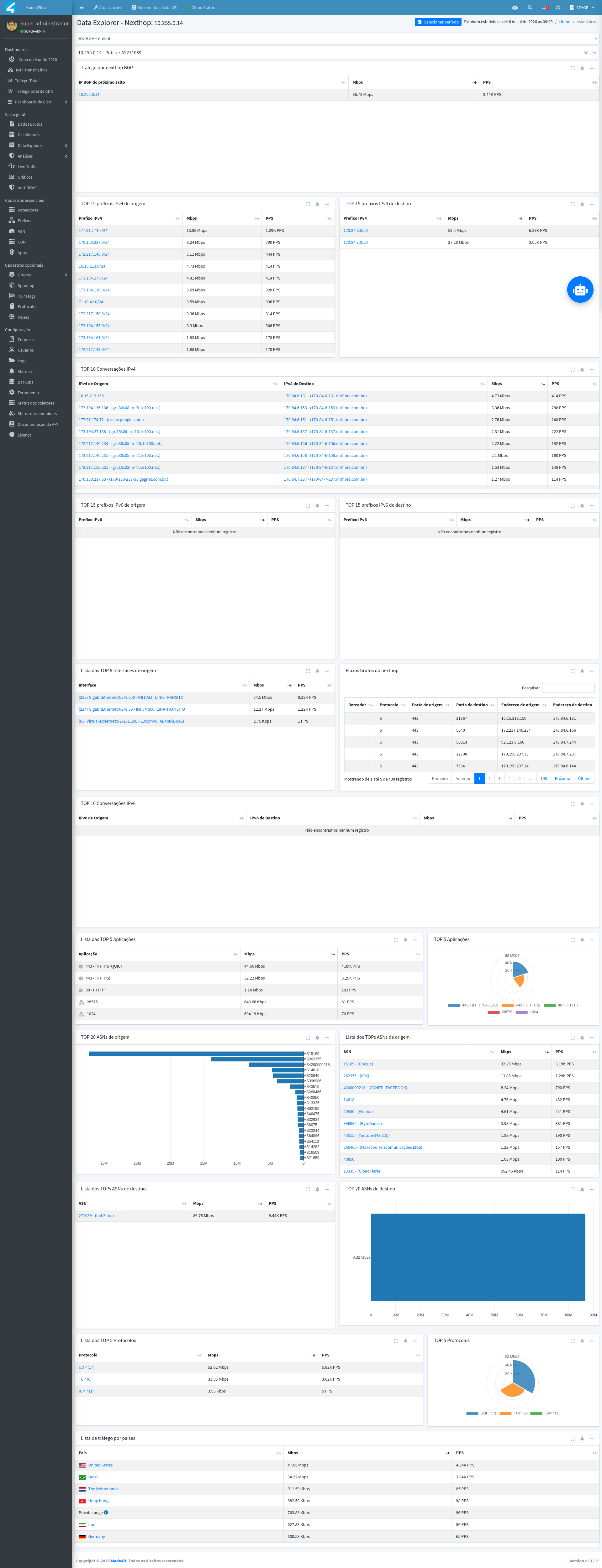
Task: Open Copa do Mundo 2026 dashboard
Action: point(36,60)
